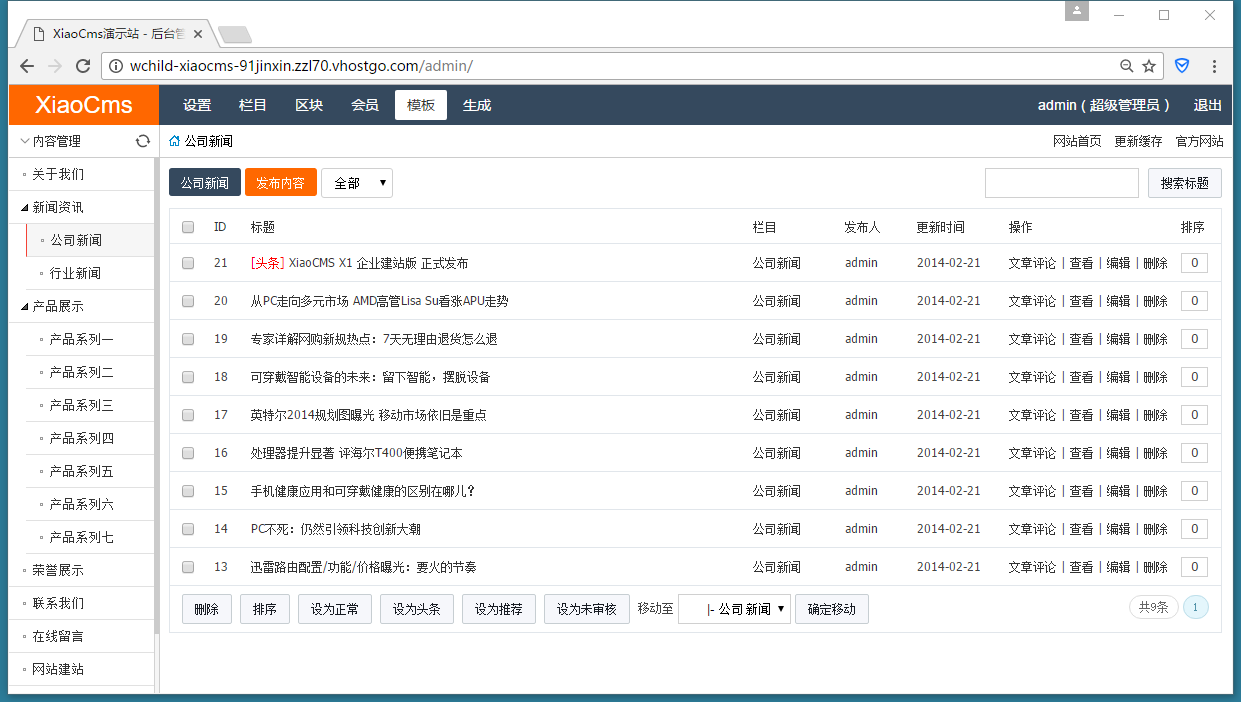Viewport: 1241px width, 702px height.
Task: Click the site info icon in the address bar
Action: 116,66
